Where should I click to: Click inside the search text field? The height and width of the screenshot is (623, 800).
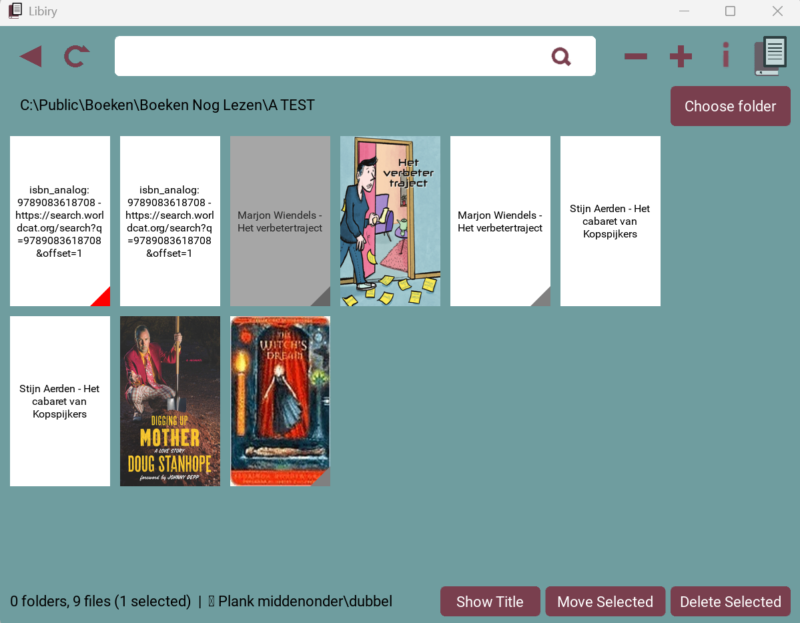(x=330, y=56)
